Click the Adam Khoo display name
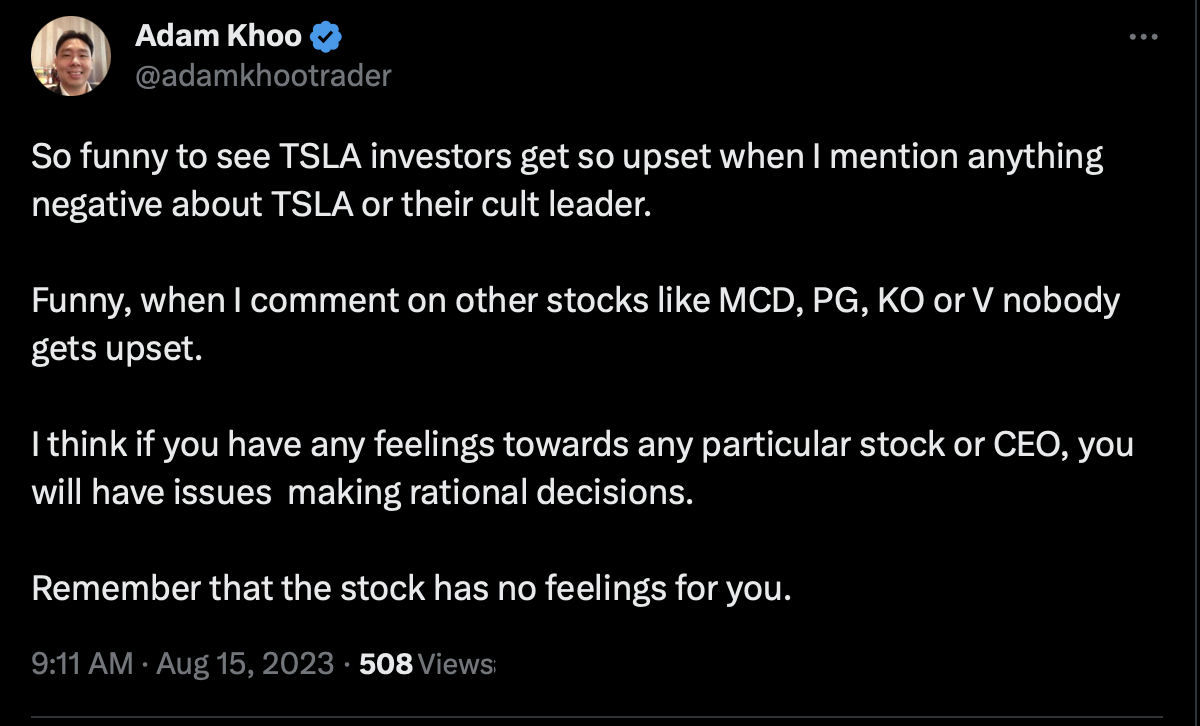This screenshot has width=1200, height=726. [218, 37]
